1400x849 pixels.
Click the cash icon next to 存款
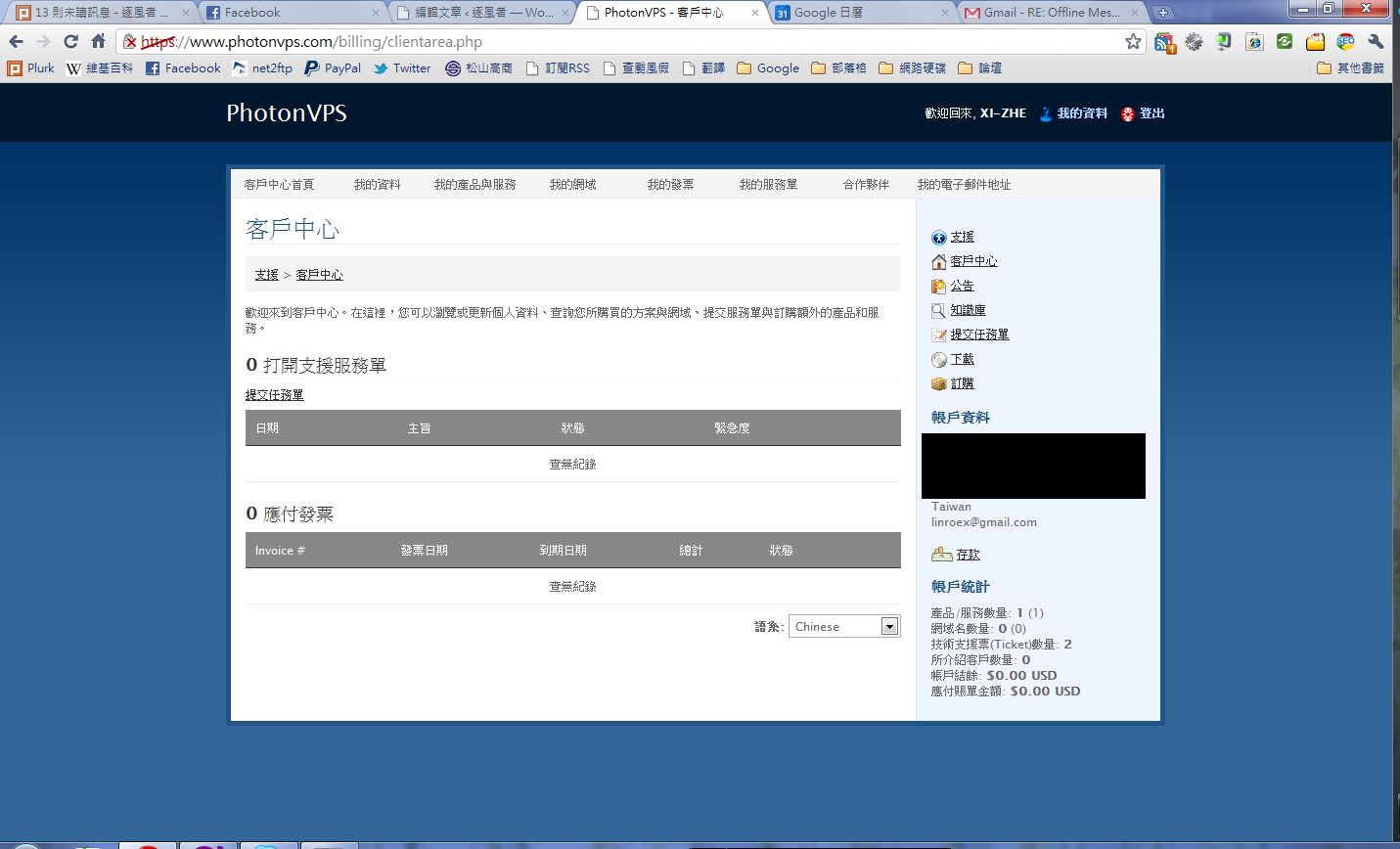coord(941,555)
